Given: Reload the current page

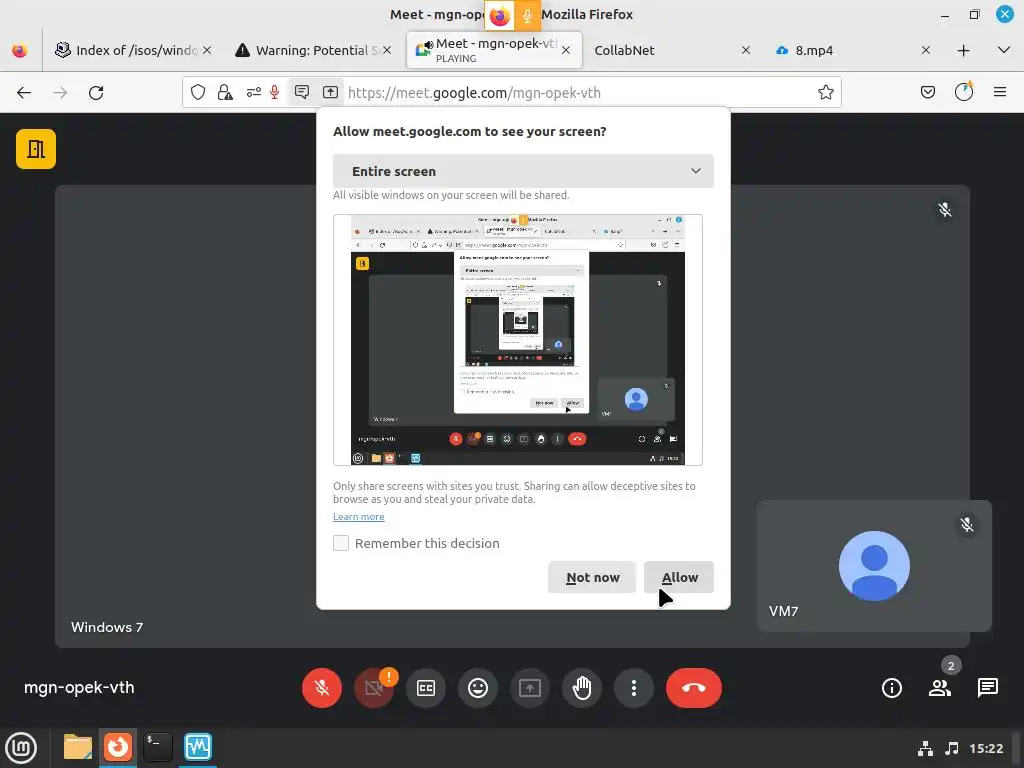Looking at the screenshot, I should click(x=96, y=93).
